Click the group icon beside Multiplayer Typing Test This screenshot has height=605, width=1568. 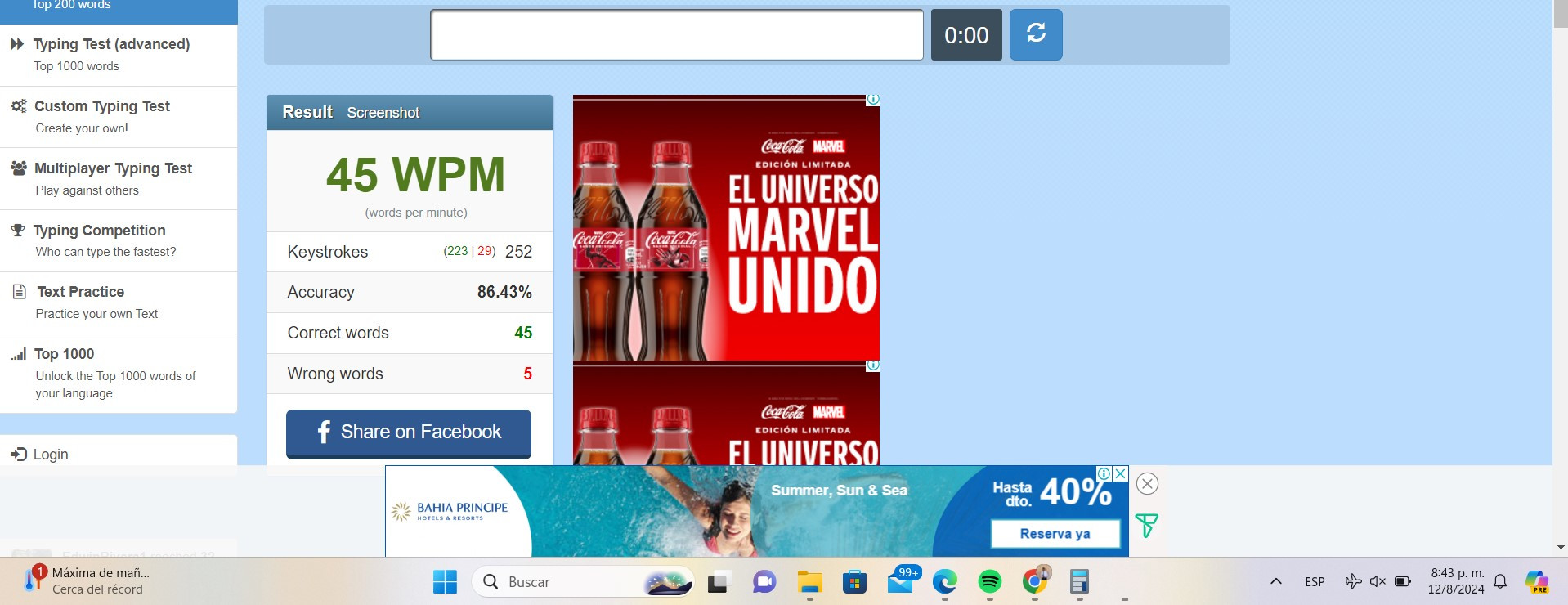tap(19, 168)
